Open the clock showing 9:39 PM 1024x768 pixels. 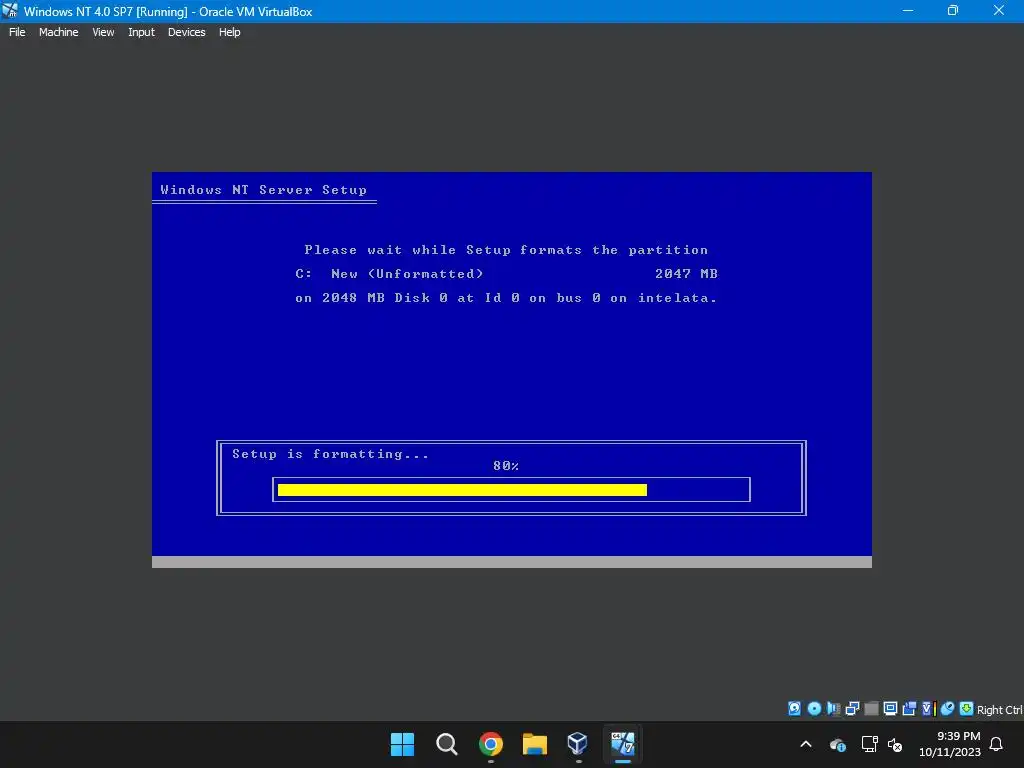950,744
